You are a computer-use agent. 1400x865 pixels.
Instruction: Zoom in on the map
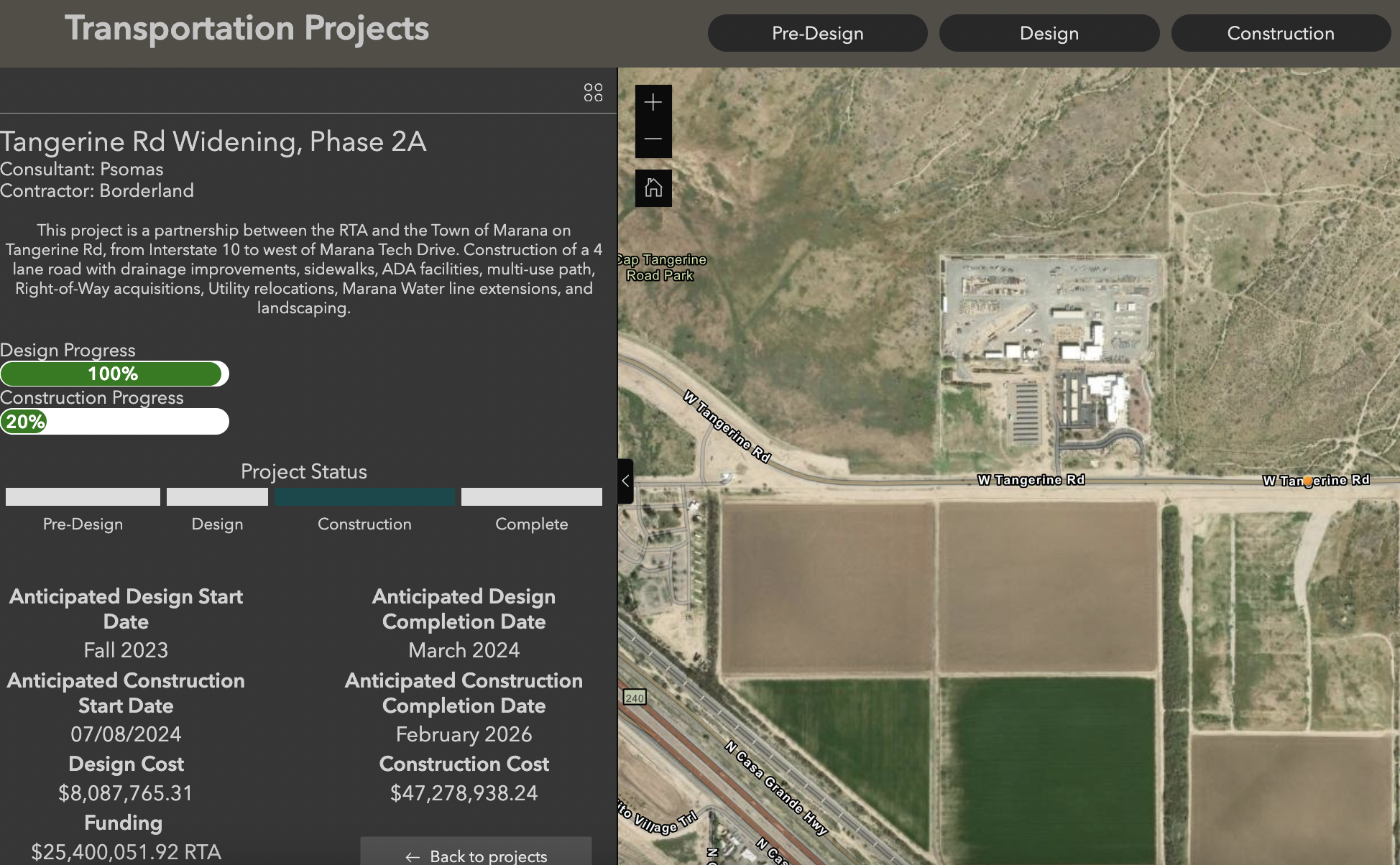[653, 103]
